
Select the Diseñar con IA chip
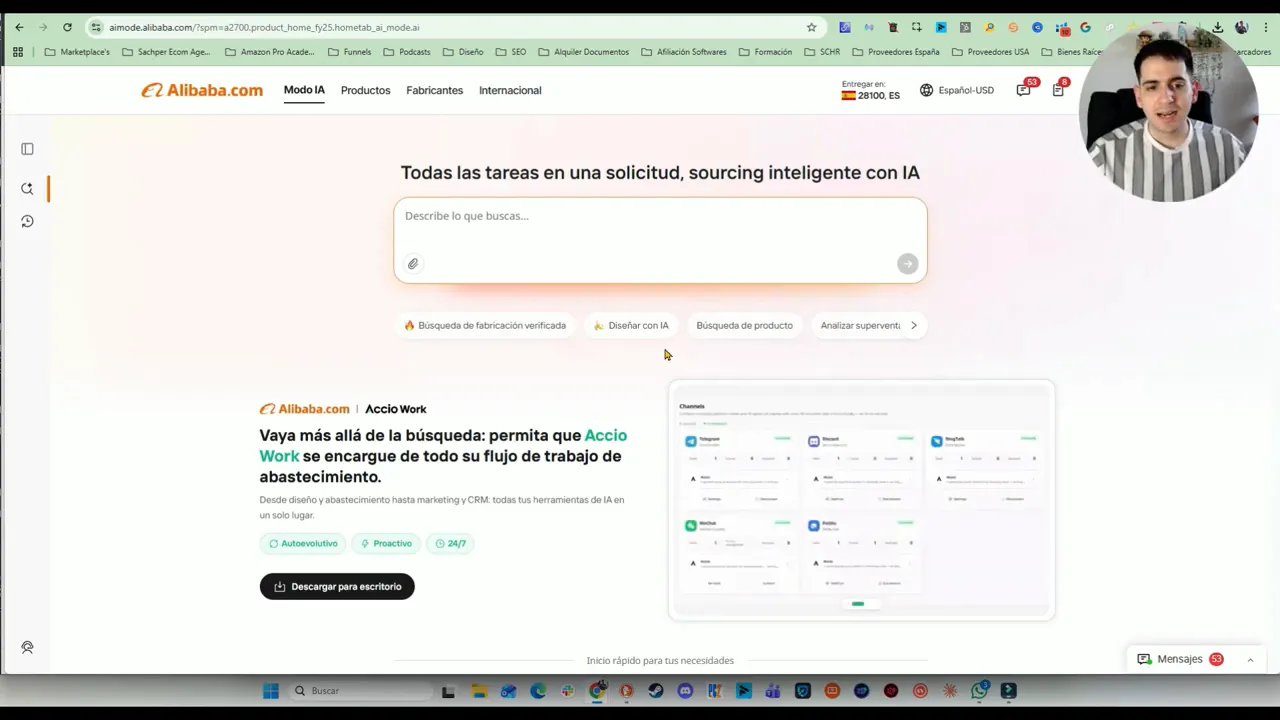[631, 325]
